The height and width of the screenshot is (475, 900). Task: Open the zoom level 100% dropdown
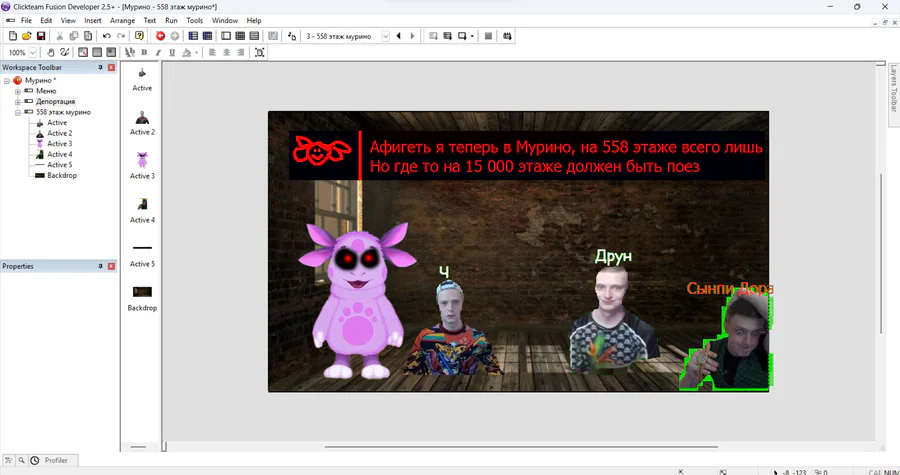pos(33,52)
